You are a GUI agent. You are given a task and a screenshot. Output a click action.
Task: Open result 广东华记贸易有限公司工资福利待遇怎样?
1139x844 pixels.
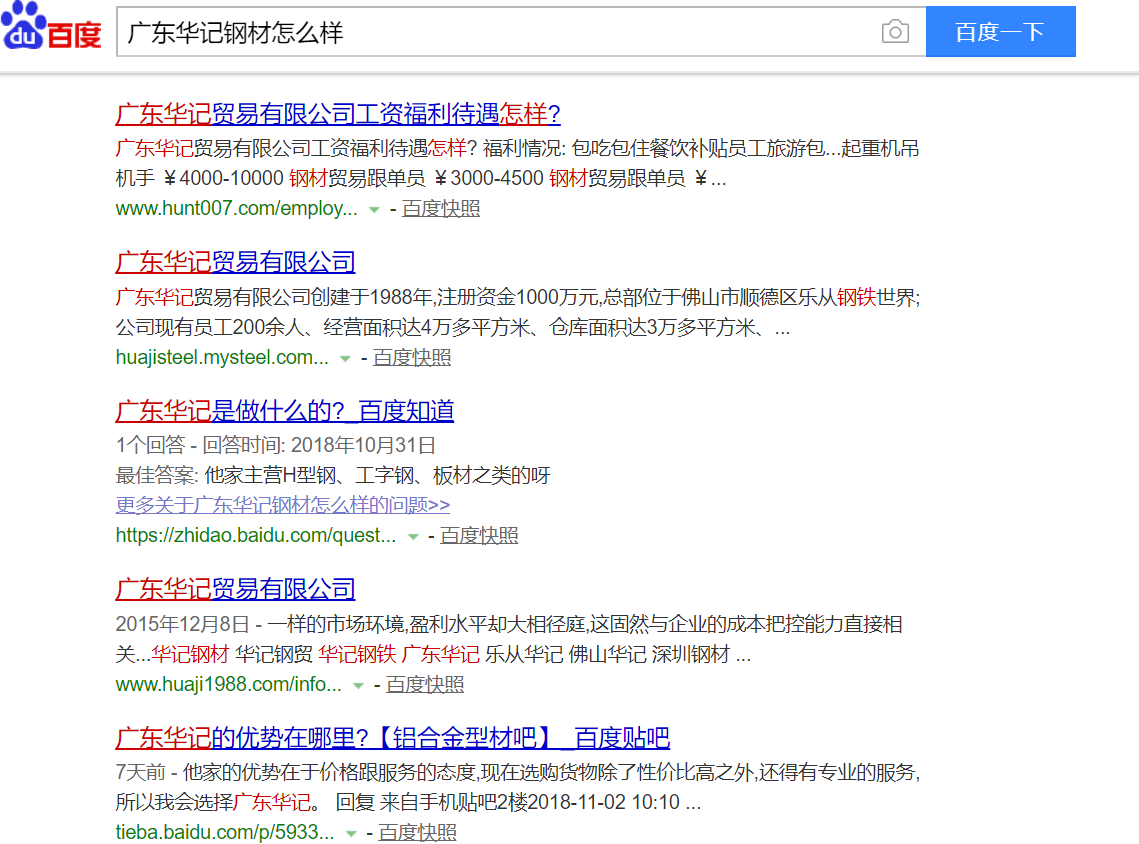point(338,114)
